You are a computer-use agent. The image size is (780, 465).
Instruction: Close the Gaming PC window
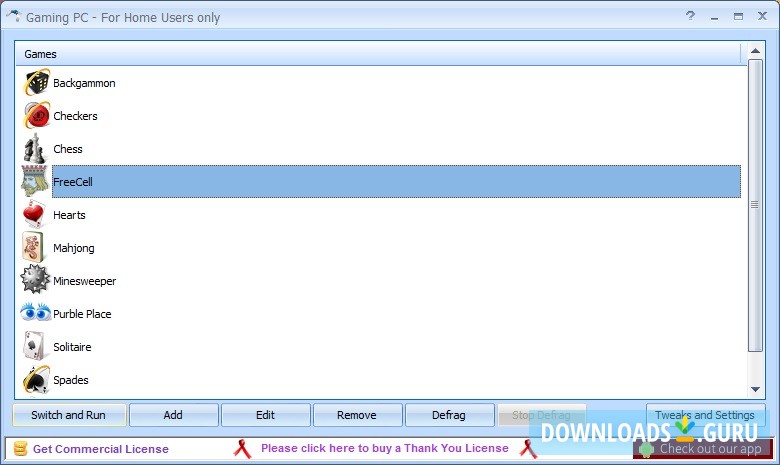[x=762, y=16]
